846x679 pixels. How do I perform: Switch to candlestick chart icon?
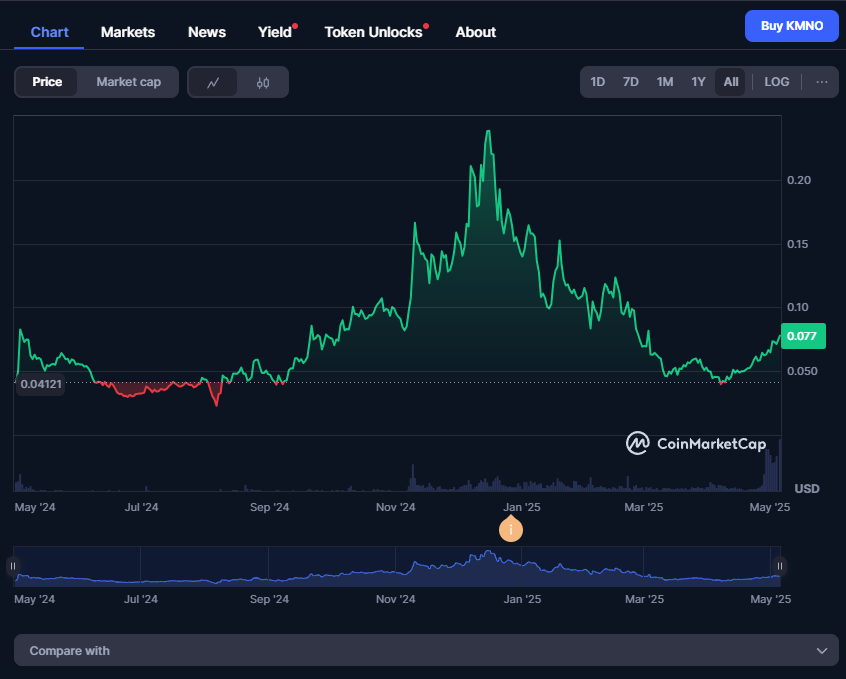pyautogui.click(x=263, y=82)
